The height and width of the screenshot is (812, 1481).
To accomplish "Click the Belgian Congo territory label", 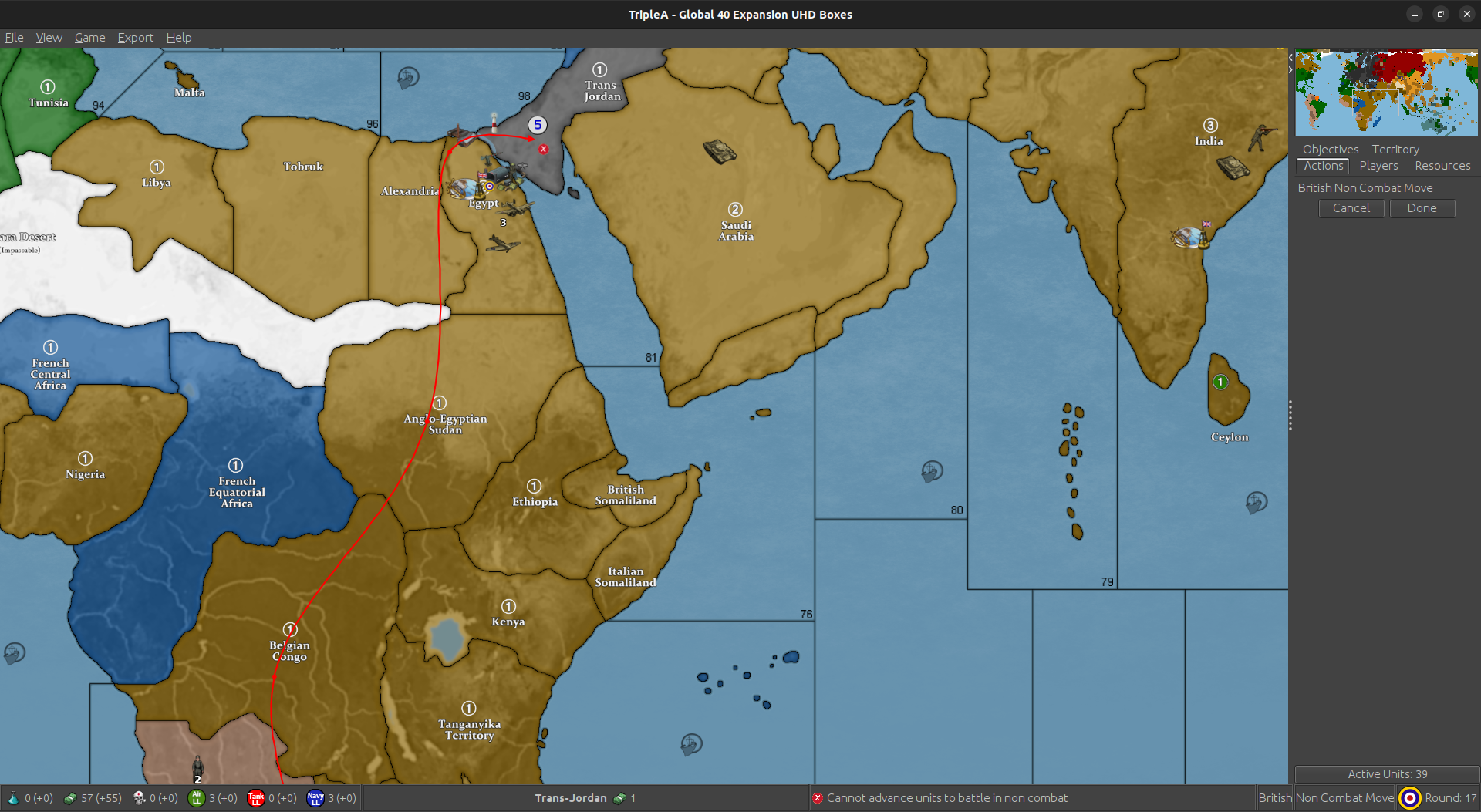I will pyautogui.click(x=289, y=651).
